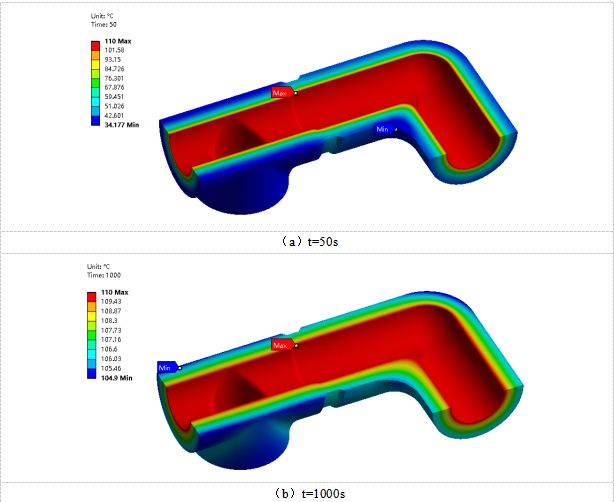Click the '(b) t=1000s' caption
The height and width of the screenshot is (502, 614).
pyautogui.click(x=309, y=493)
